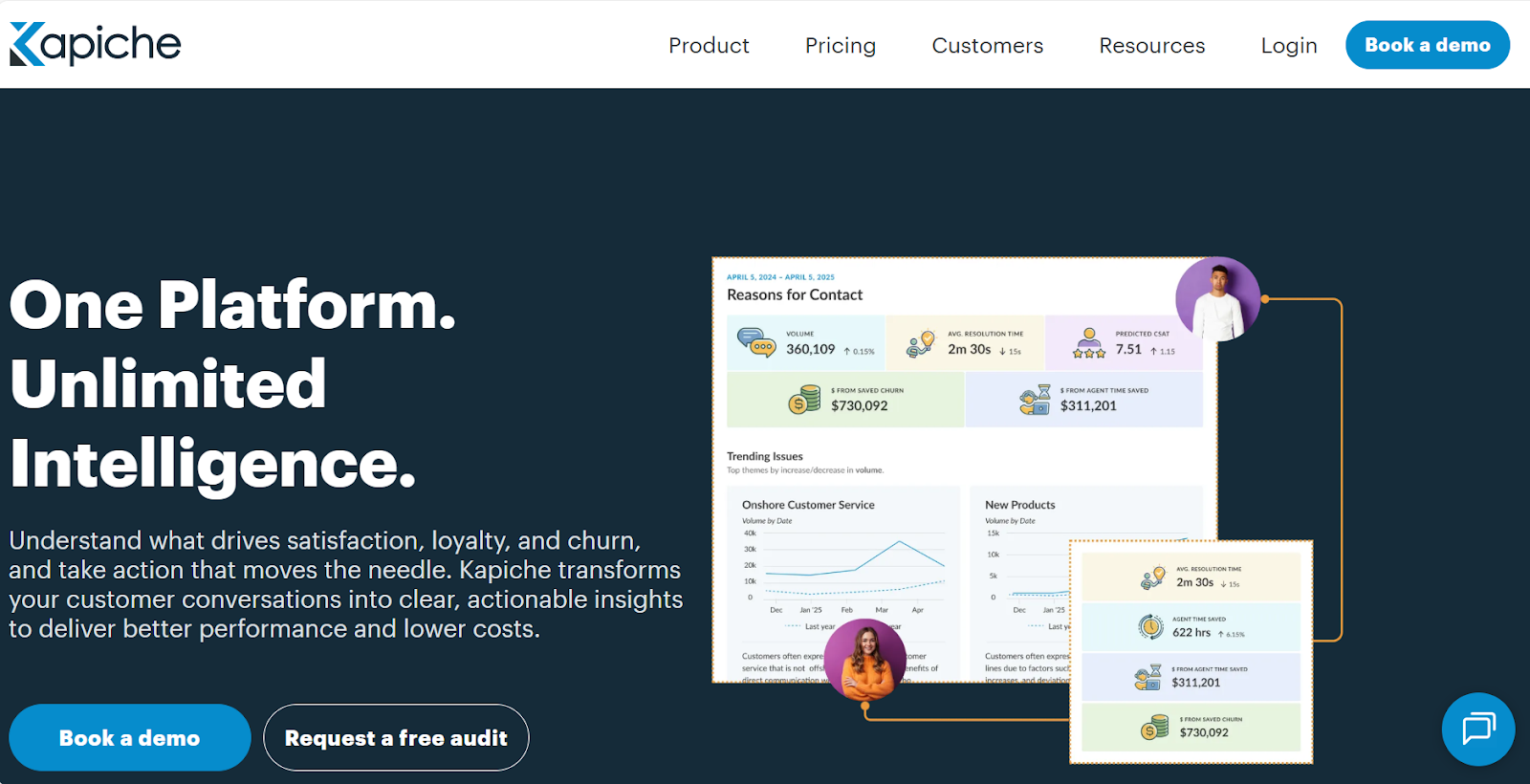Click coin stack icon beside $730,092 in green dashboard tile
This screenshot has width=1530, height=784.
pos(804,399)
